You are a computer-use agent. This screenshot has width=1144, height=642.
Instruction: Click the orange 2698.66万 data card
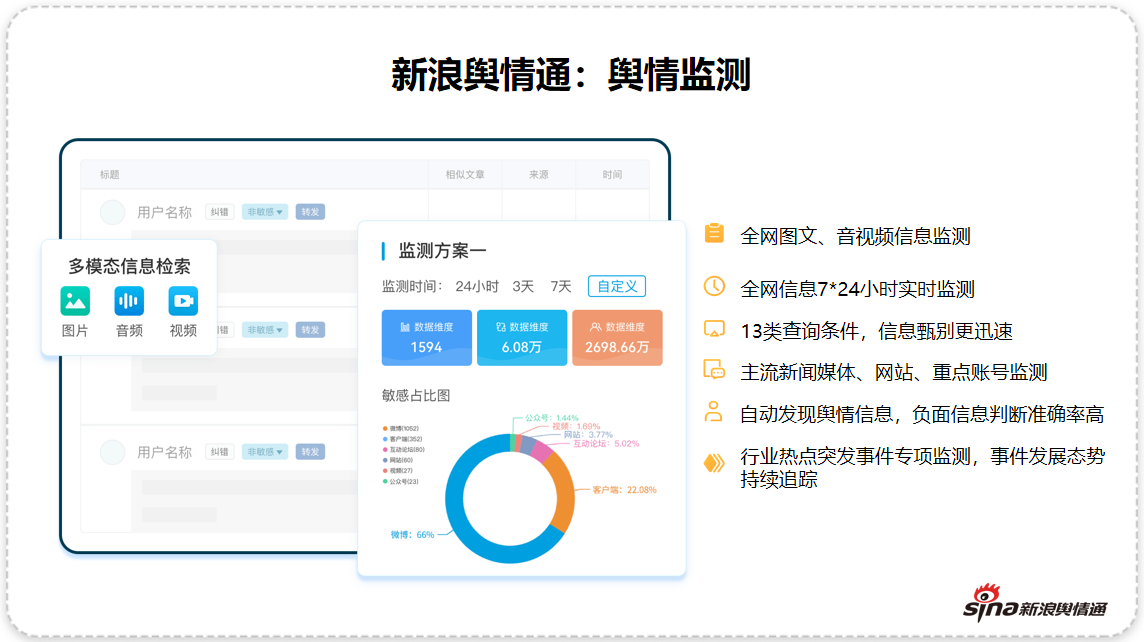pos(617,338)
